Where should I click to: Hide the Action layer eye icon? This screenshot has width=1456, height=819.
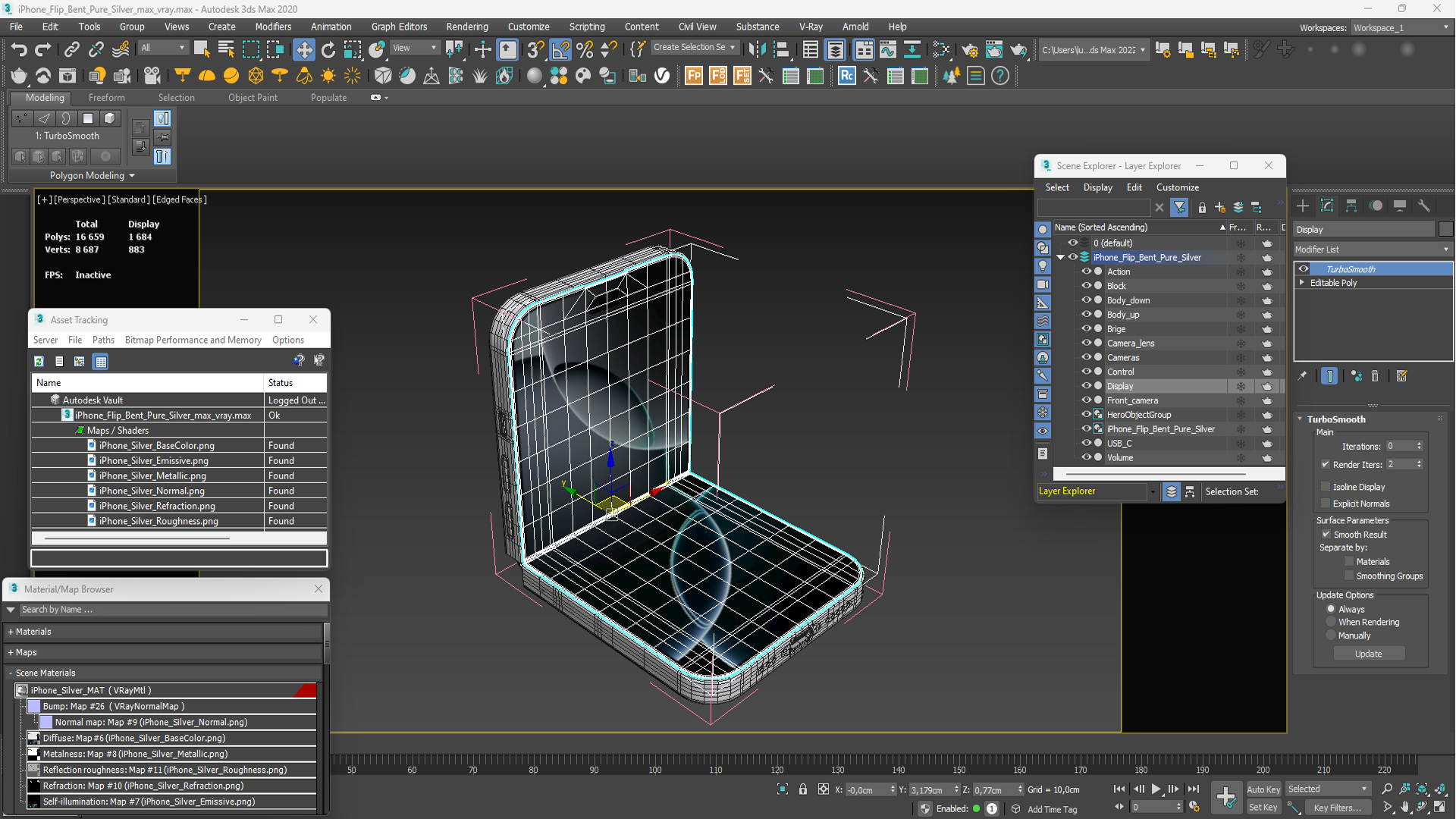(x=1086, y=271)
